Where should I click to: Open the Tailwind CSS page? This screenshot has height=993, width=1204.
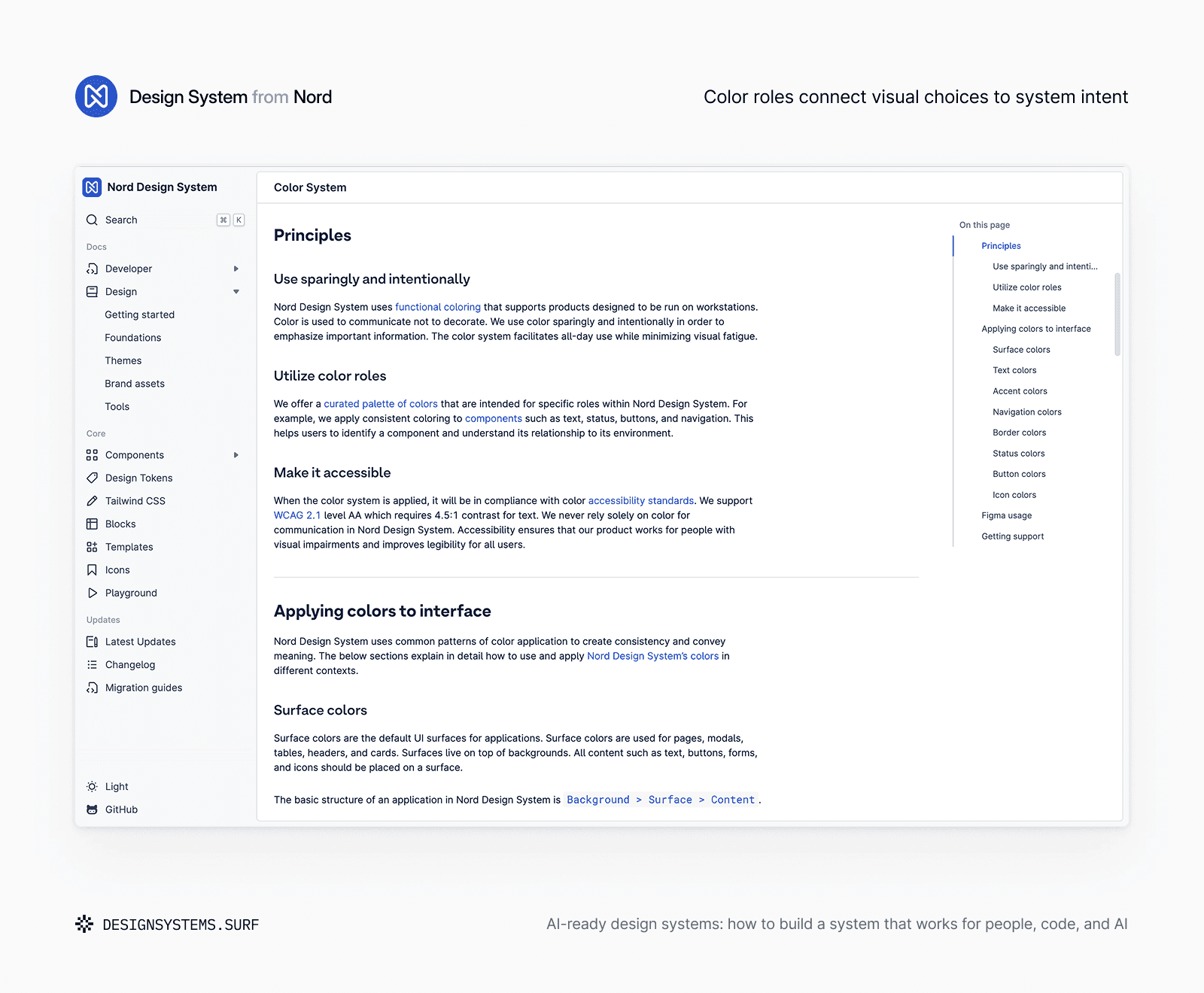(x=135, y=501)
